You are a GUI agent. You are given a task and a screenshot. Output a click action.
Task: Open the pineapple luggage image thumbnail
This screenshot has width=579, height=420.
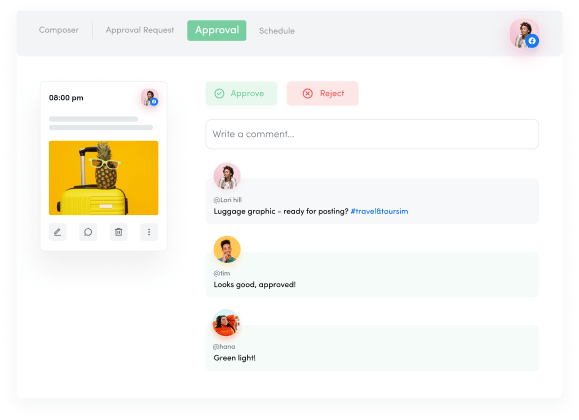[104, 178]
